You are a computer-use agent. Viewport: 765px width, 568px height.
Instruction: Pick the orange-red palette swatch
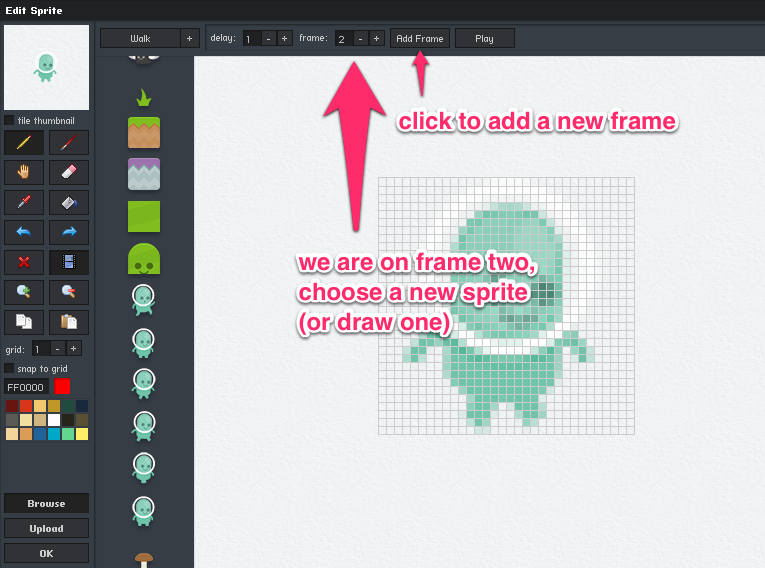pyautogui.click(x=26, y=406)
